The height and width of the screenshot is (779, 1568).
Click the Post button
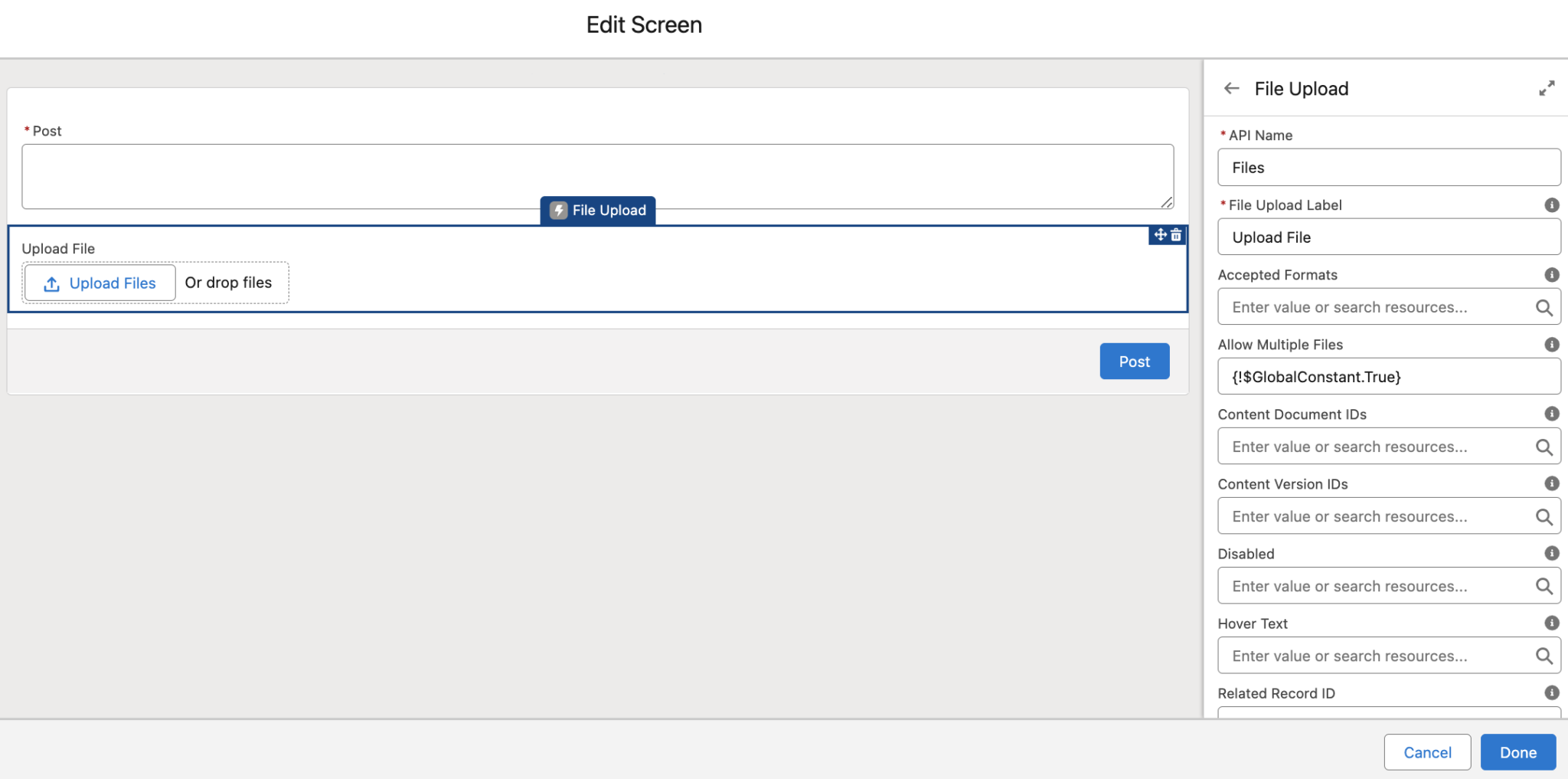pyautogui.click(x=1134, y=361)
